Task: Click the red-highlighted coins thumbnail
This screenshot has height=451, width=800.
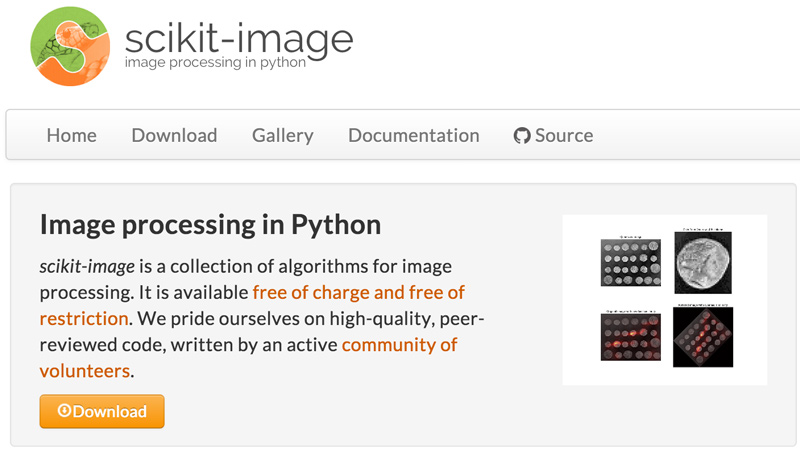Action: pyautogui.click(x=631, y=334)
